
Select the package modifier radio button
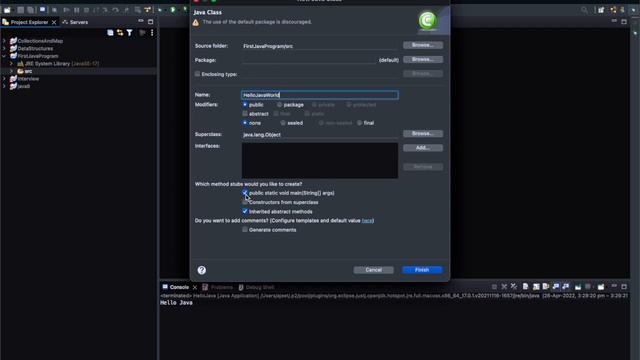coord(280,105)
